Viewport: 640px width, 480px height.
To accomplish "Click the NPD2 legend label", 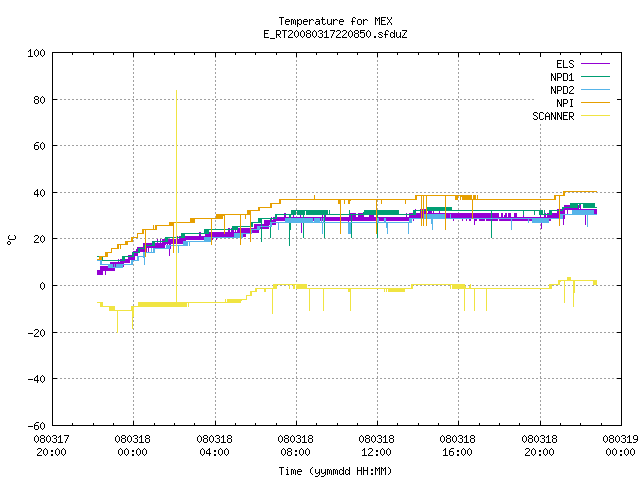I will click(x=562, y=90).
